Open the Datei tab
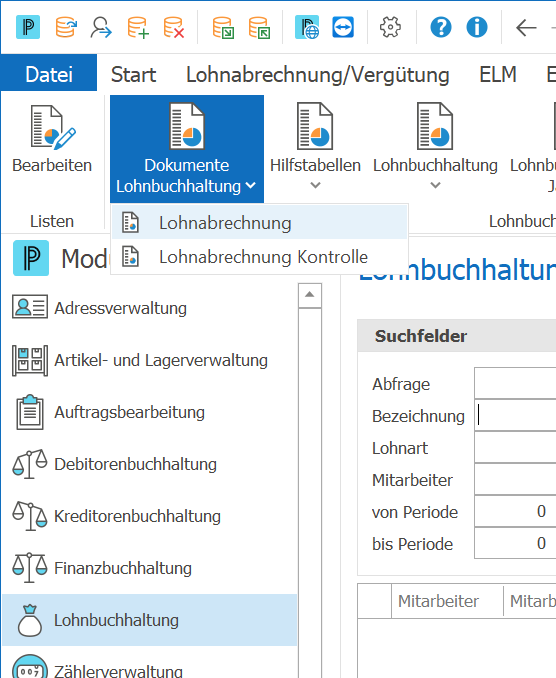556x678 pixels. click(49, 74)
